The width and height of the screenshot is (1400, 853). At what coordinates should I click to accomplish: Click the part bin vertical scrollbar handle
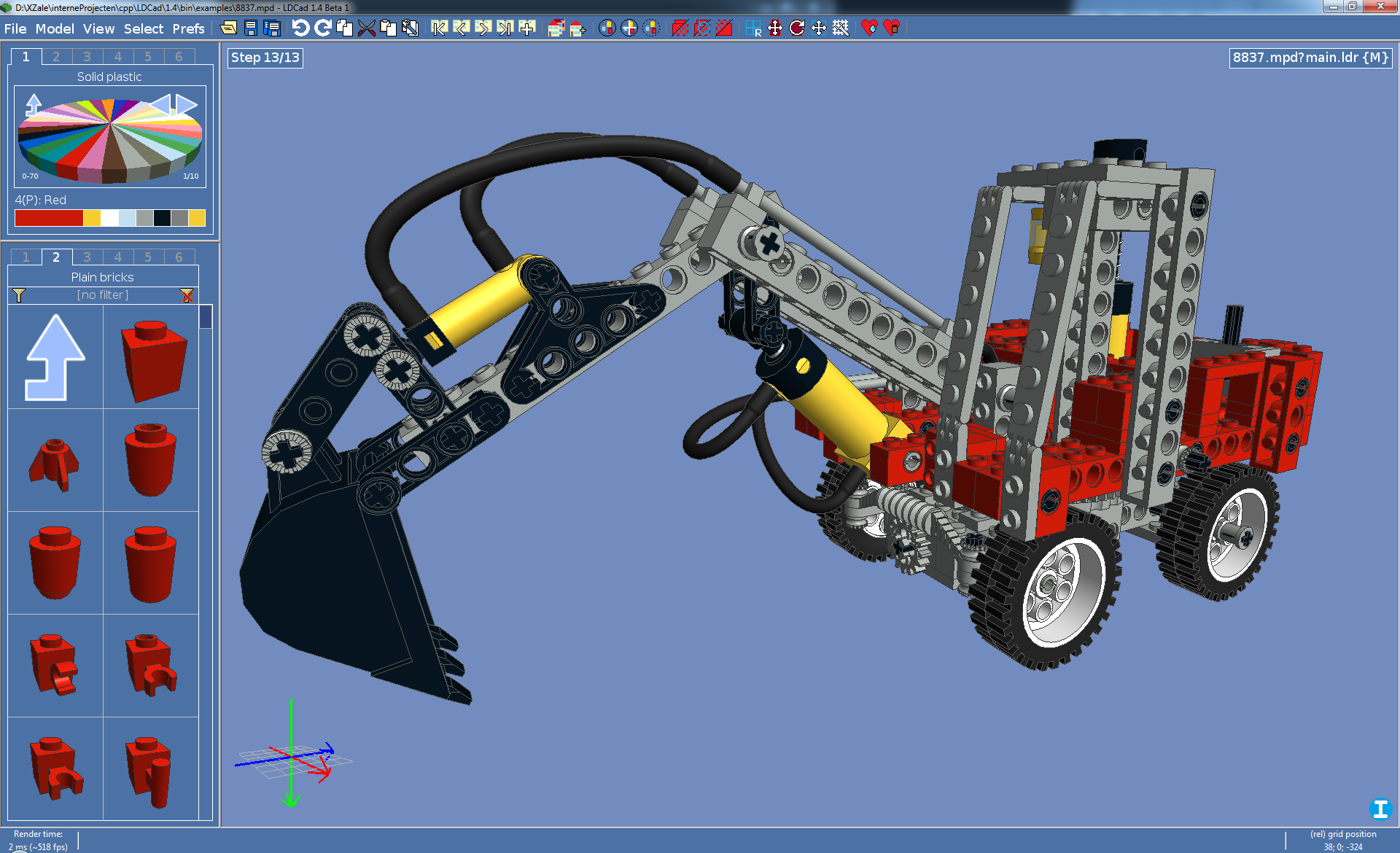click(206, 317)
